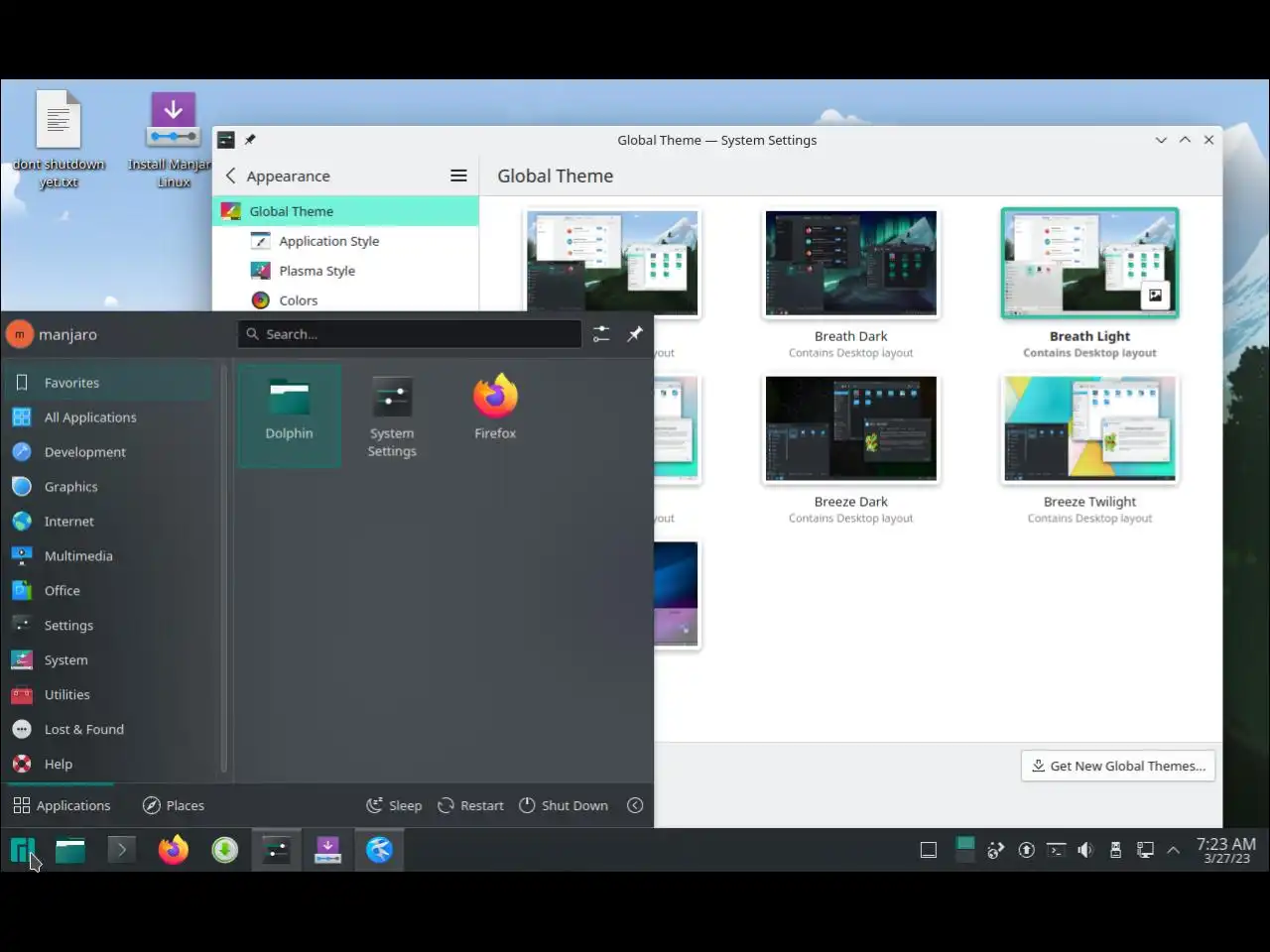Open the Internet category

click(109, 522)
